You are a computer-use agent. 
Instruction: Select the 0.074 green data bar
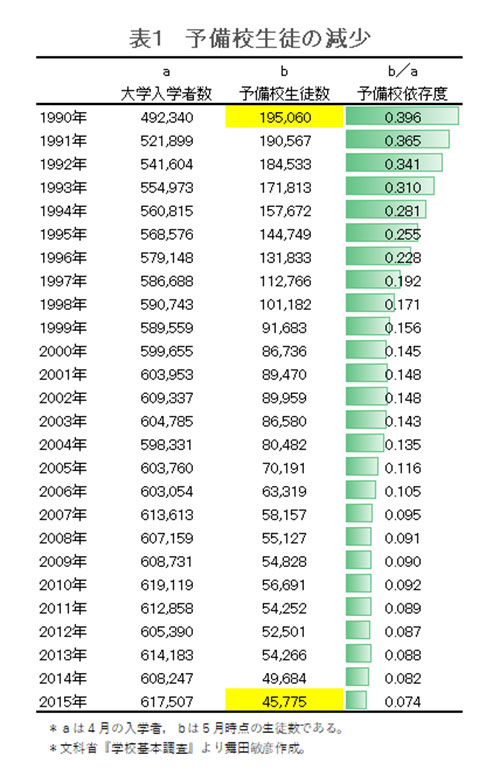pos(356,701)
